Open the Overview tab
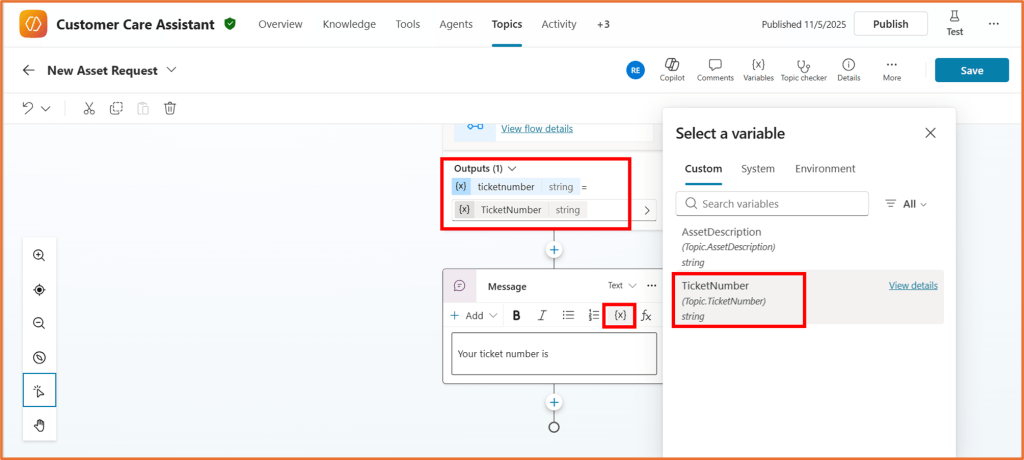 tap(280, 24)
